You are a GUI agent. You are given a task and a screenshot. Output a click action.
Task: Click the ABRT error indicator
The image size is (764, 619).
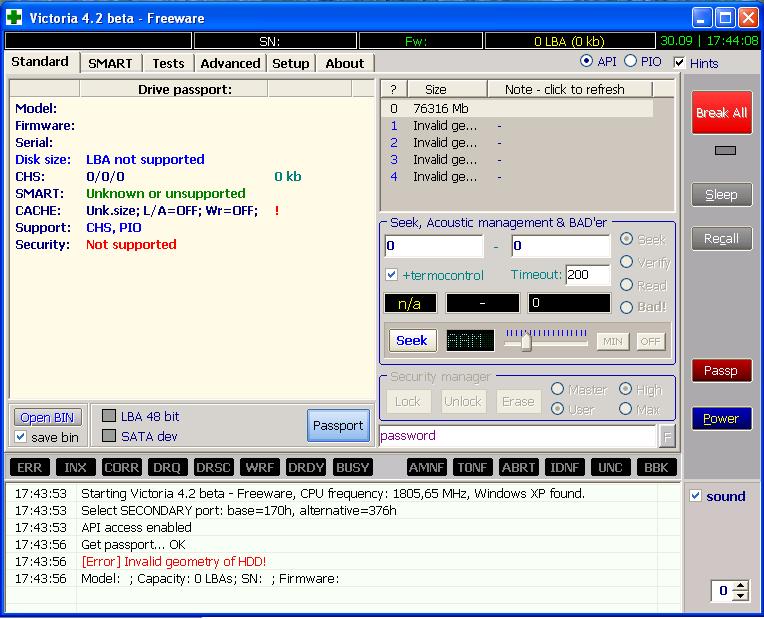click(x=518, y=467)
